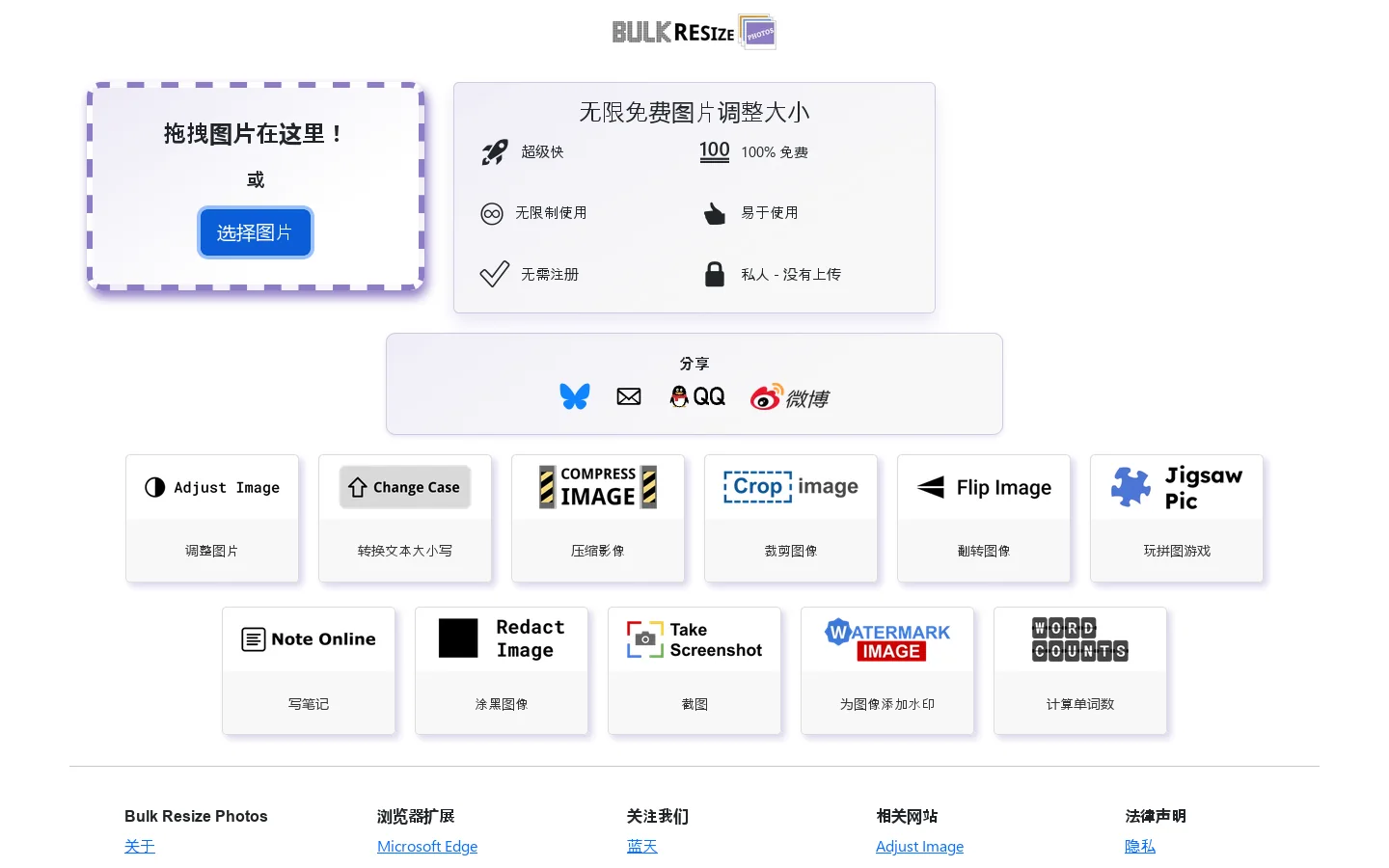Click the padlock icon next to 私人 - 没有上传
Viewport: 1389px width, 868px height.
715,274
